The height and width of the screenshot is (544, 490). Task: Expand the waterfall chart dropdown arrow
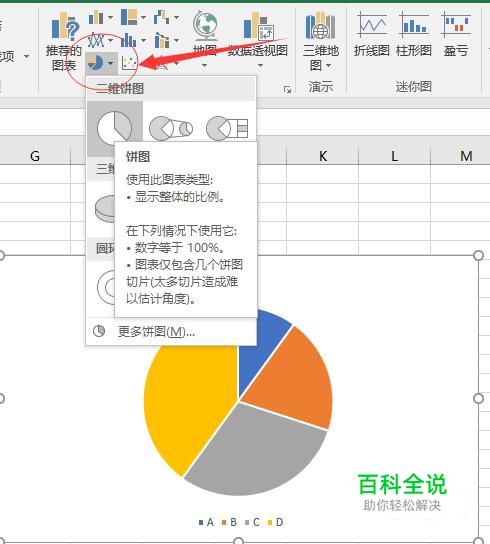(x=177, y=17)
